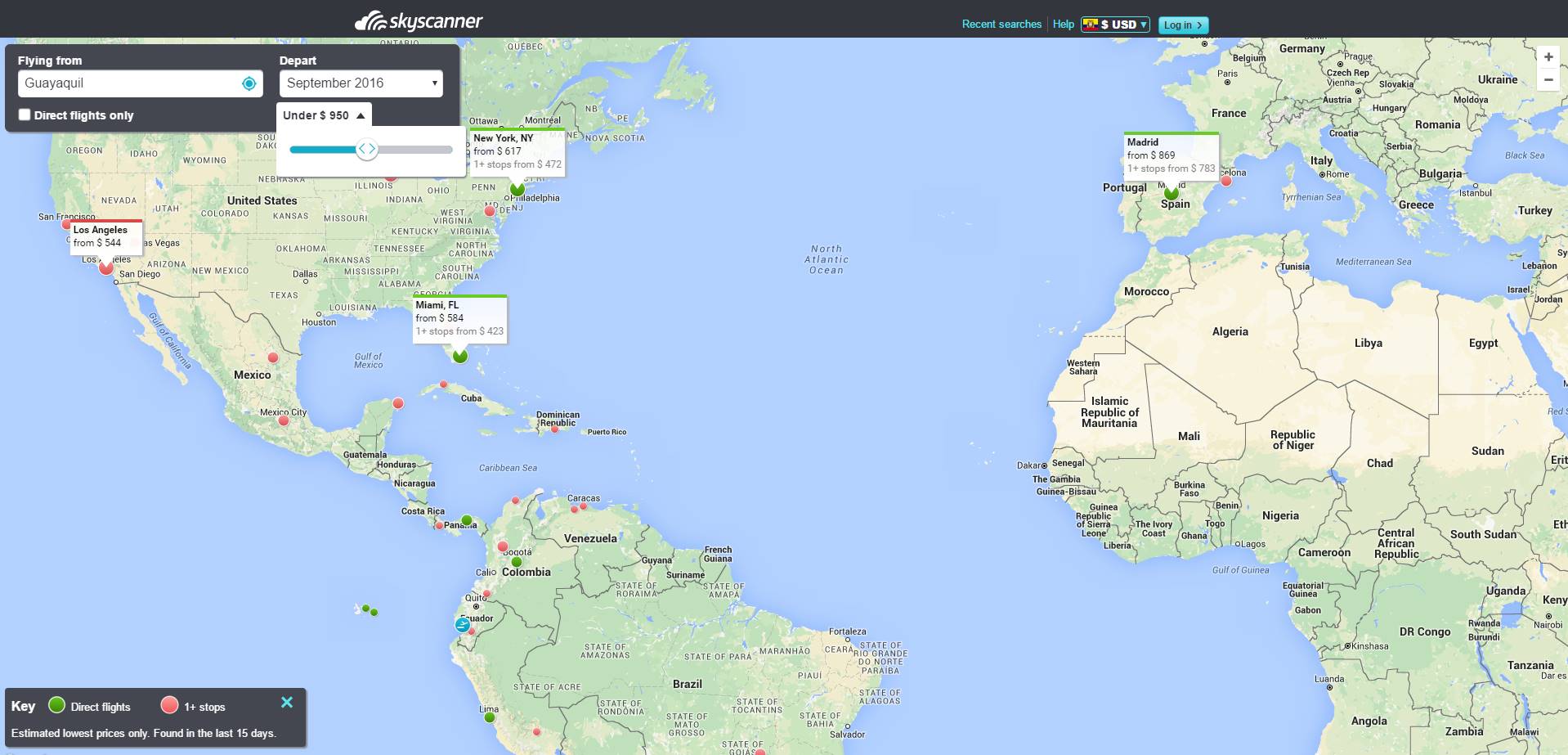Click the Mexico City red marker
This screenshot has width=1568, height=755.
point(283,420)
